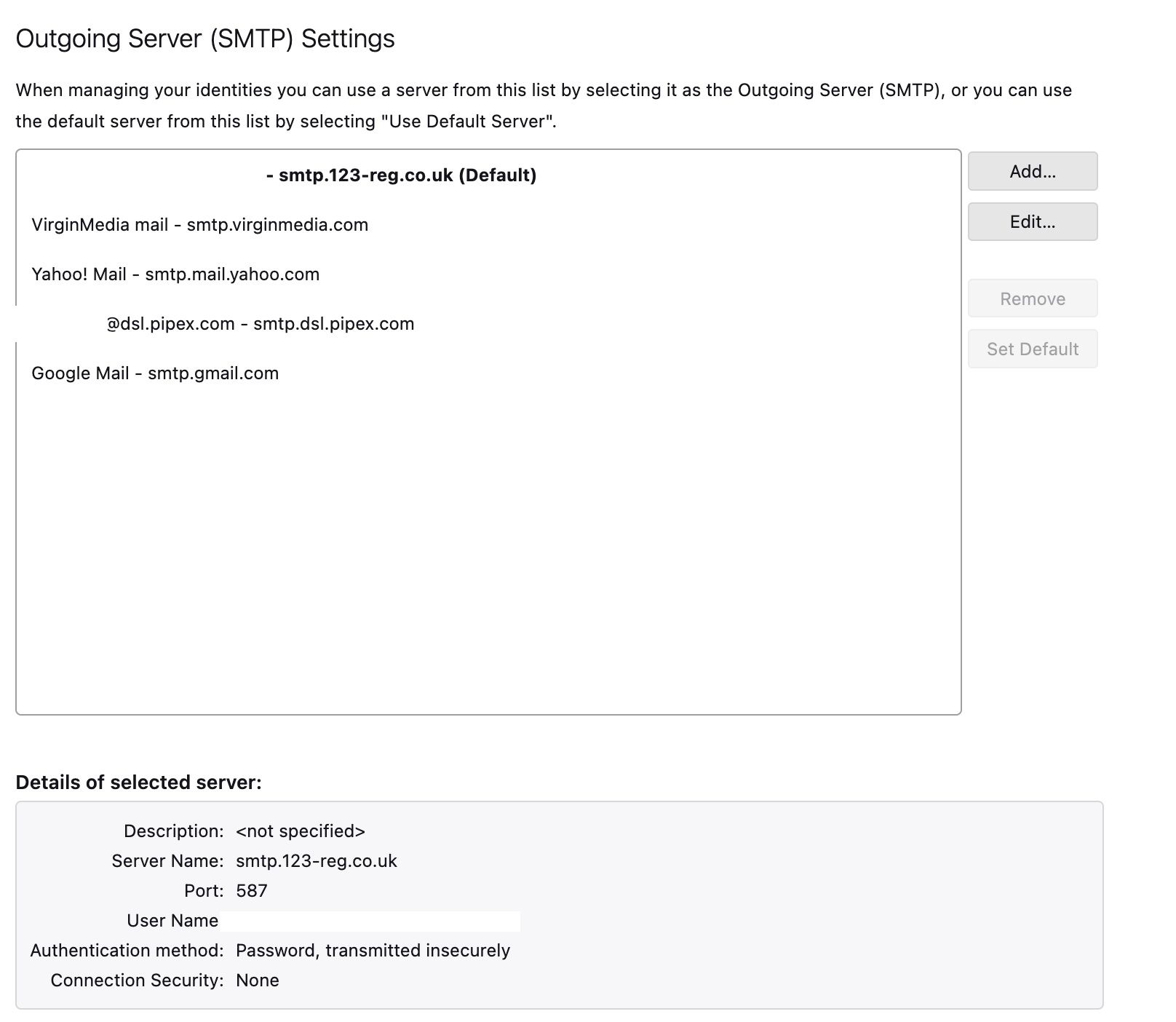The width and height of the screenshot is (1176, 1022).
Task: Click the Remove button
Action: (x=1032, y=298)
